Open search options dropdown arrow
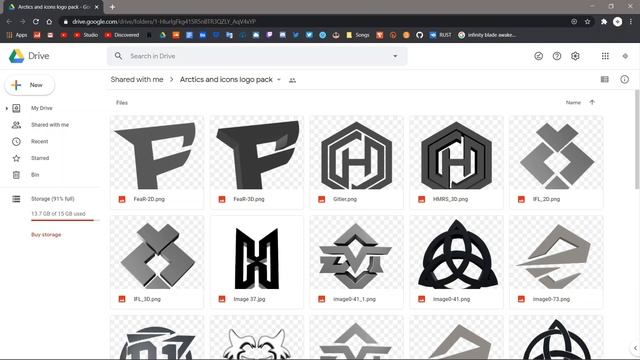The height and width of the screenshot is (360, 640). tap(395, 56)
